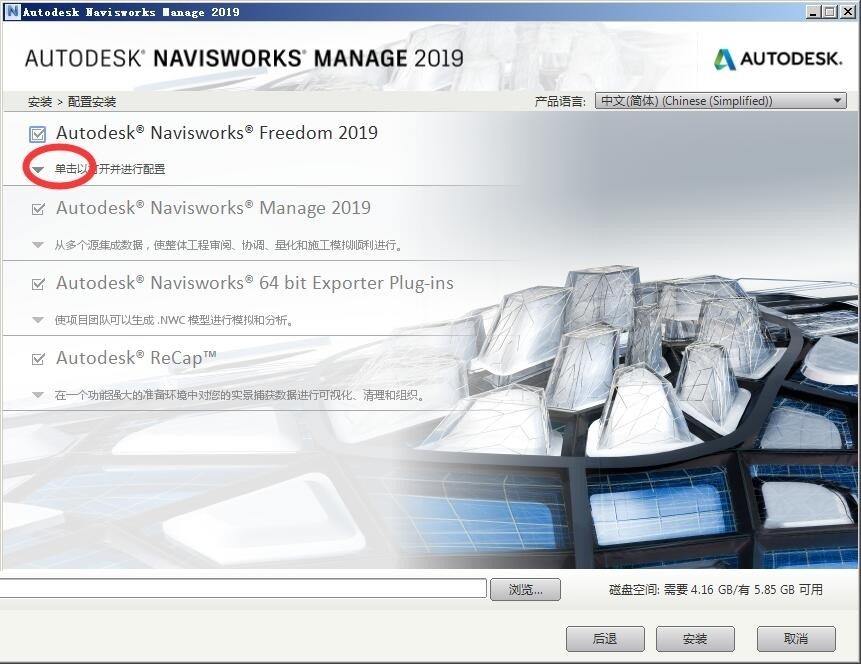Expand the Exporter Plug-ins details arrow
Viewport: 861px width, 664px height.
[x=38, y=320]
